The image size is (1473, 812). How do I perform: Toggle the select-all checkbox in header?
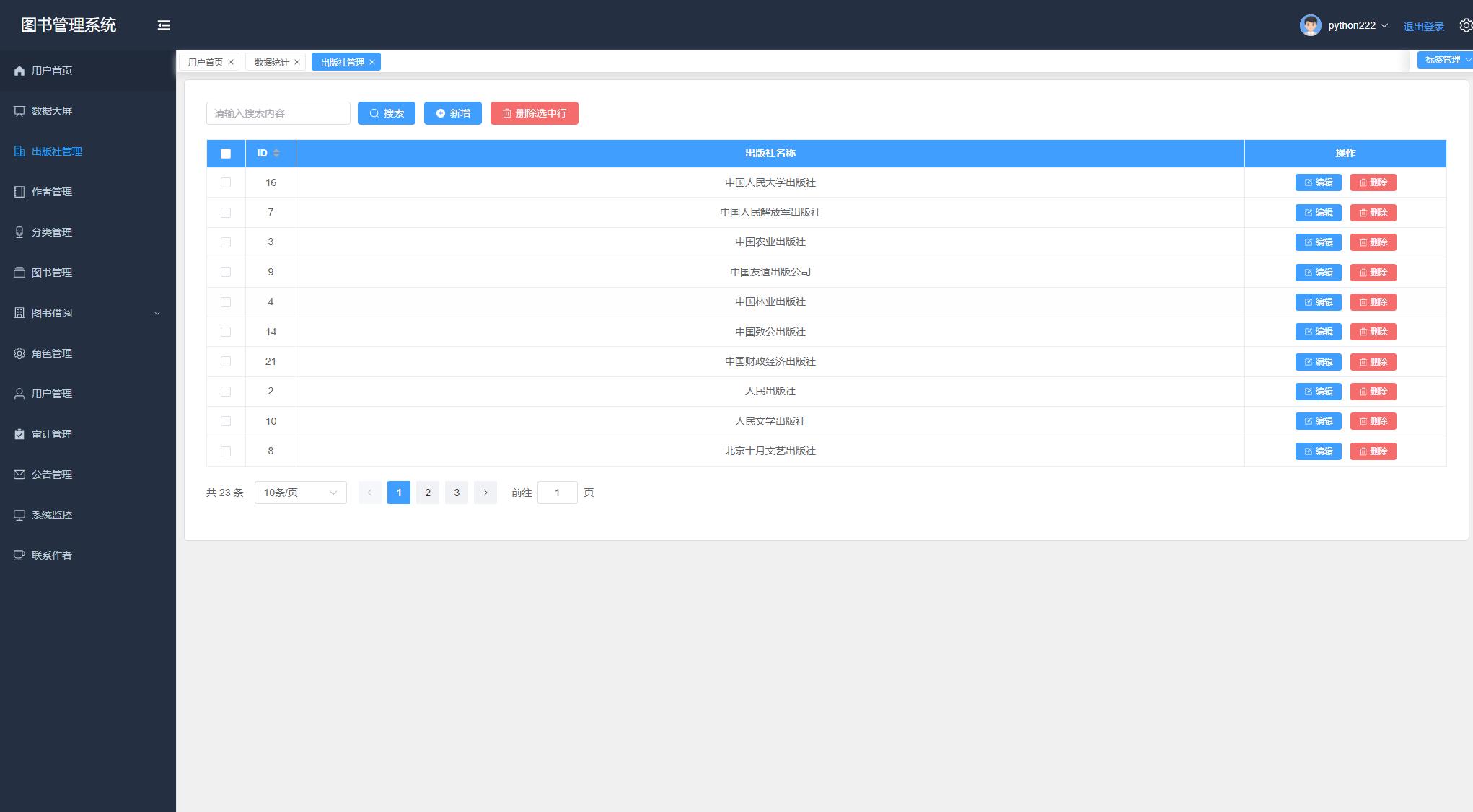(226, 154)
